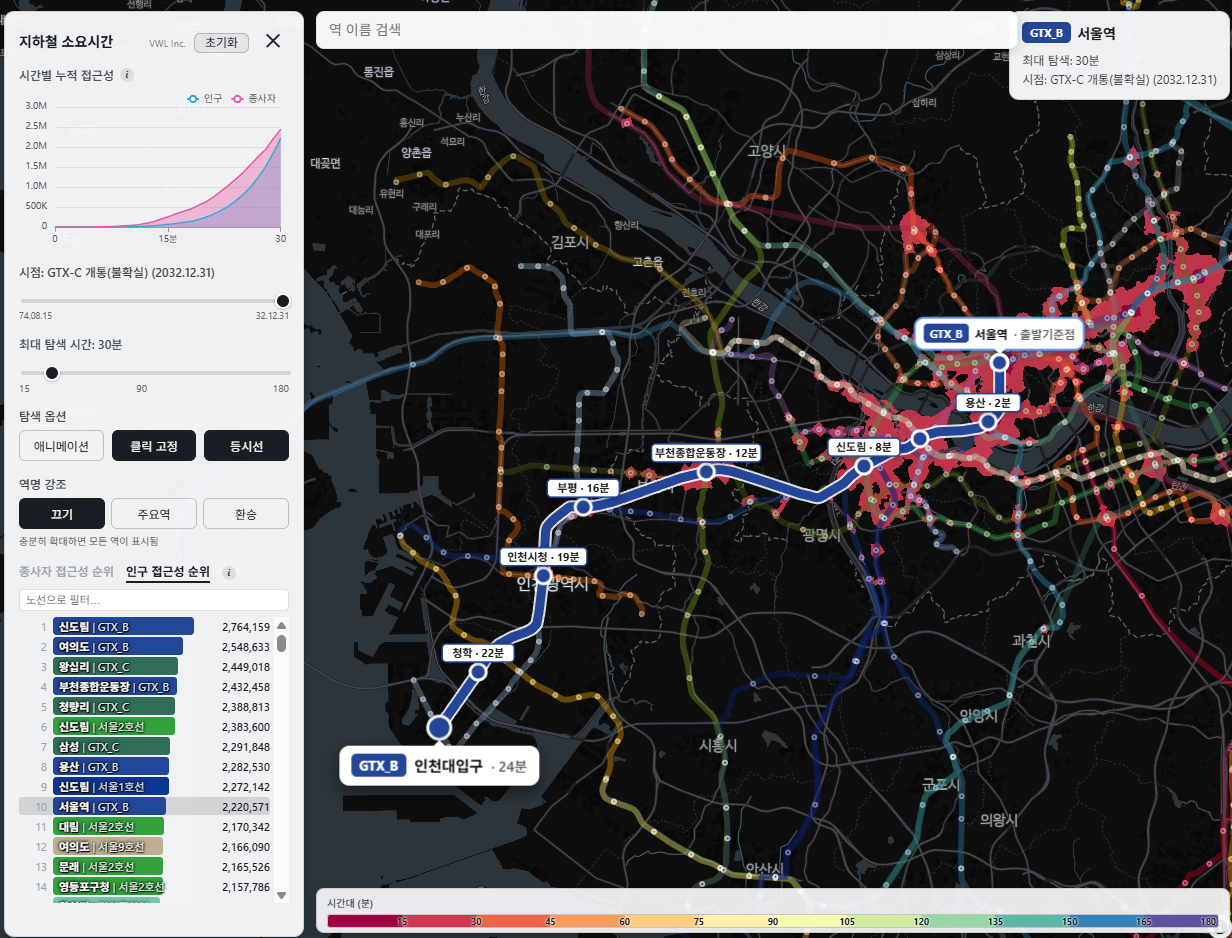Close the 지하철 소요시간 panel

point(273,41)
